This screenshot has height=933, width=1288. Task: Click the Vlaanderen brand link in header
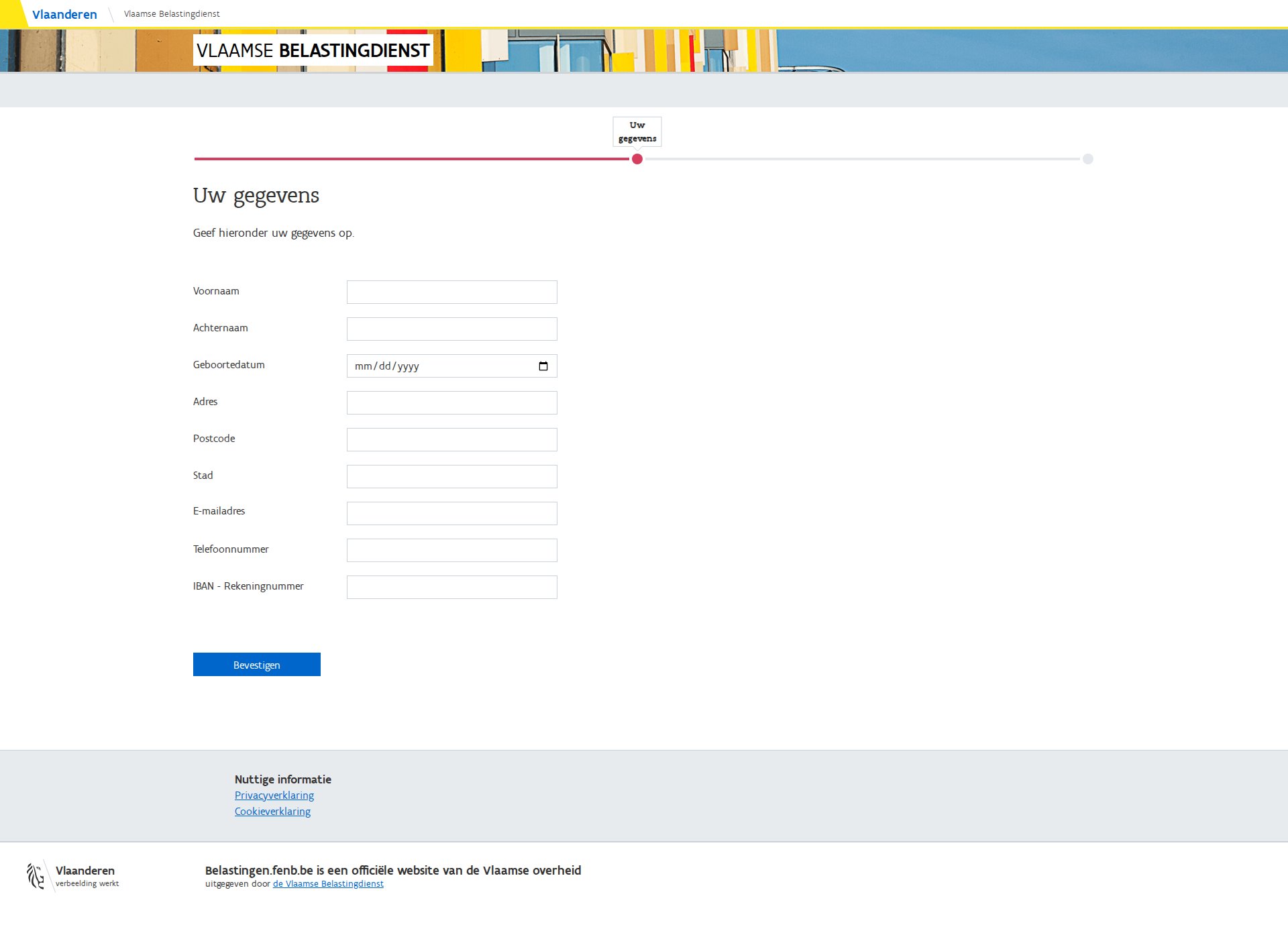tap(64, 15)
